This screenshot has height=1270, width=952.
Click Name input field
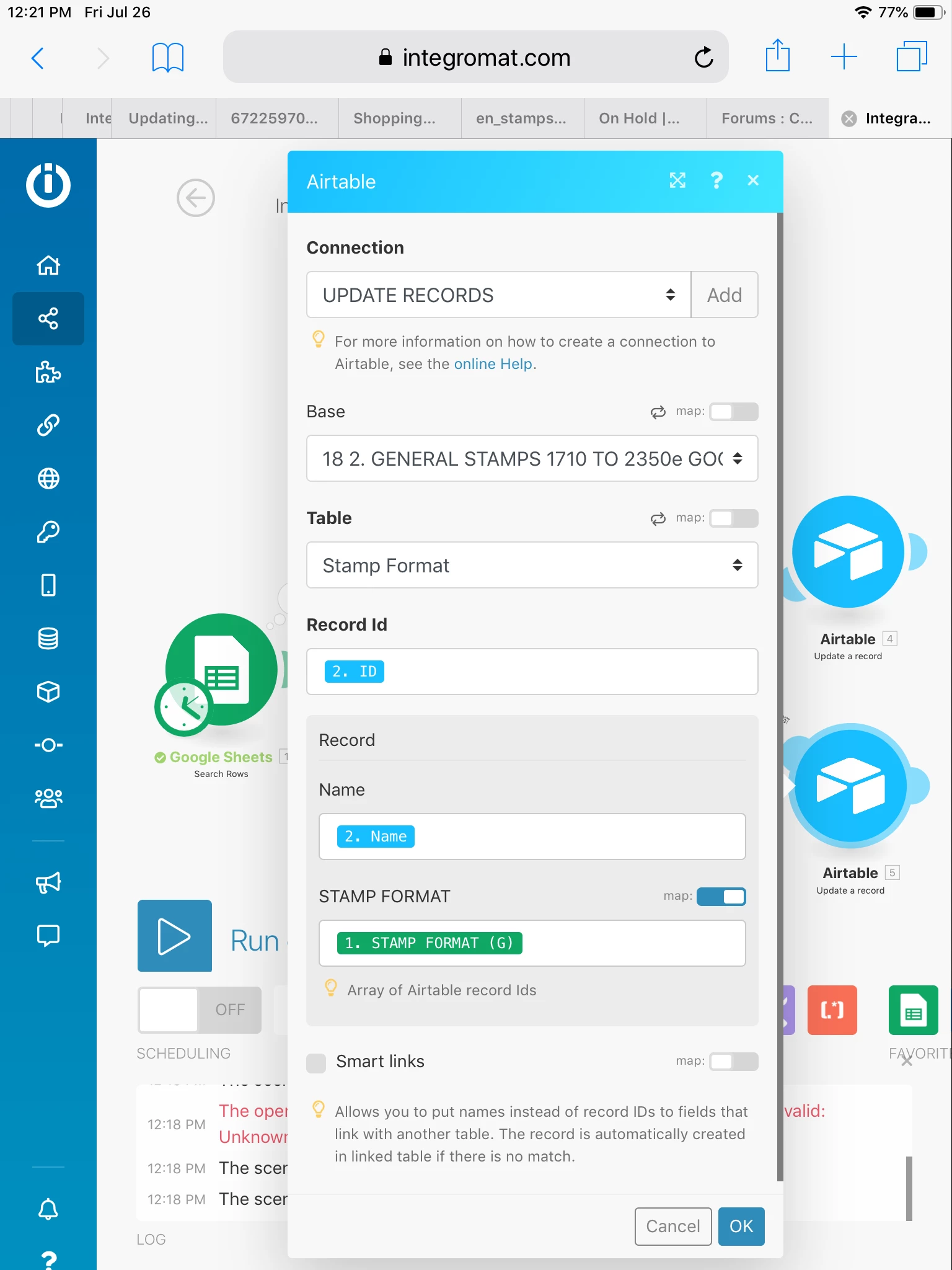click(x=532, y=837)
